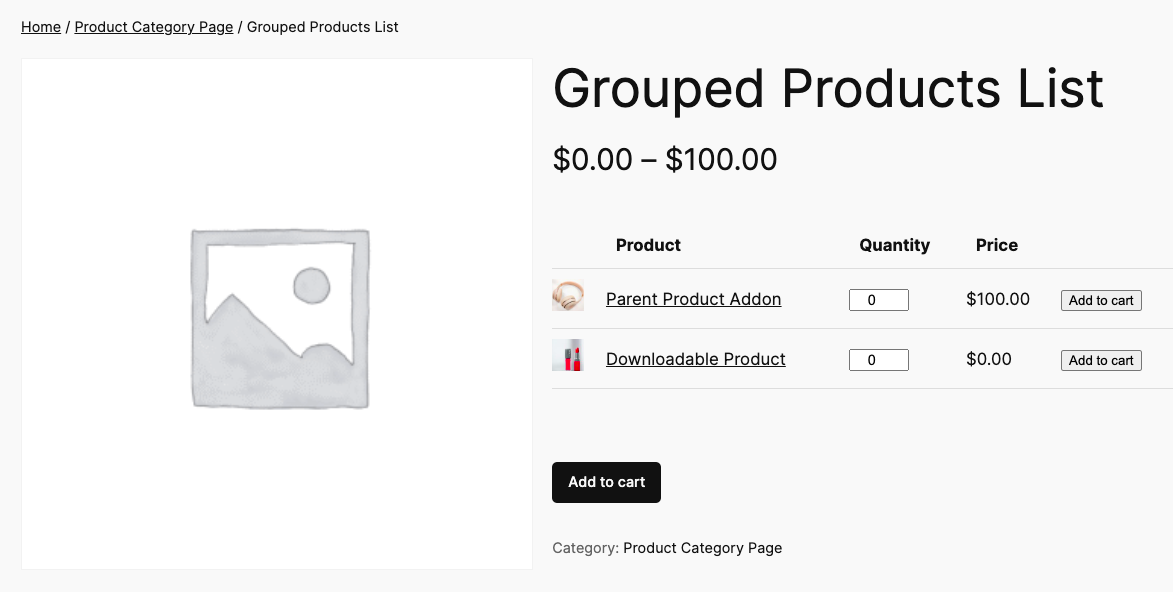Open Product Category Page breadcrumb link
This screenshot has height=592, width=1173.
point(154,27)
